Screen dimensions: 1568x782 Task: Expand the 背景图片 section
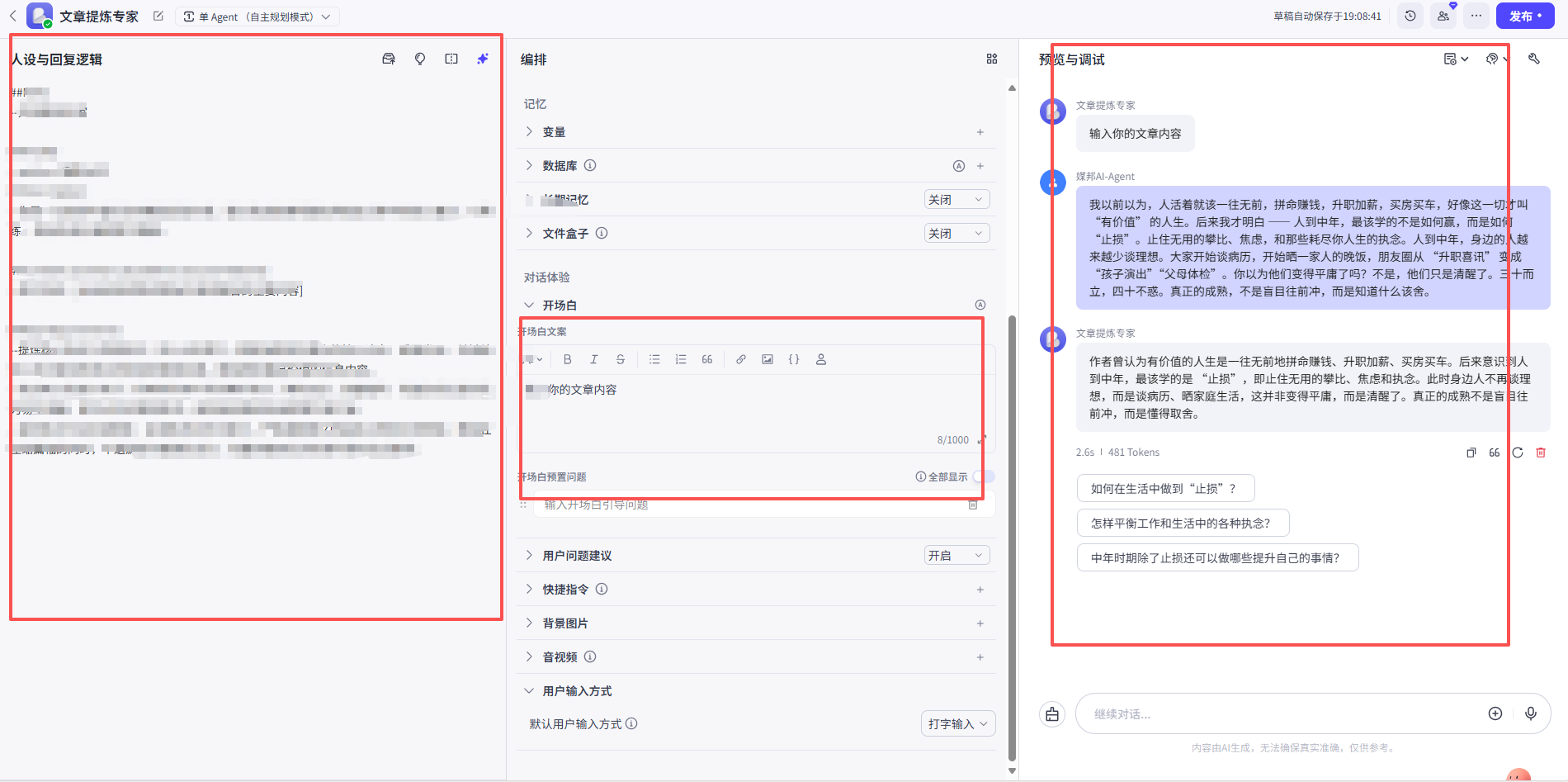pos(529,623)
